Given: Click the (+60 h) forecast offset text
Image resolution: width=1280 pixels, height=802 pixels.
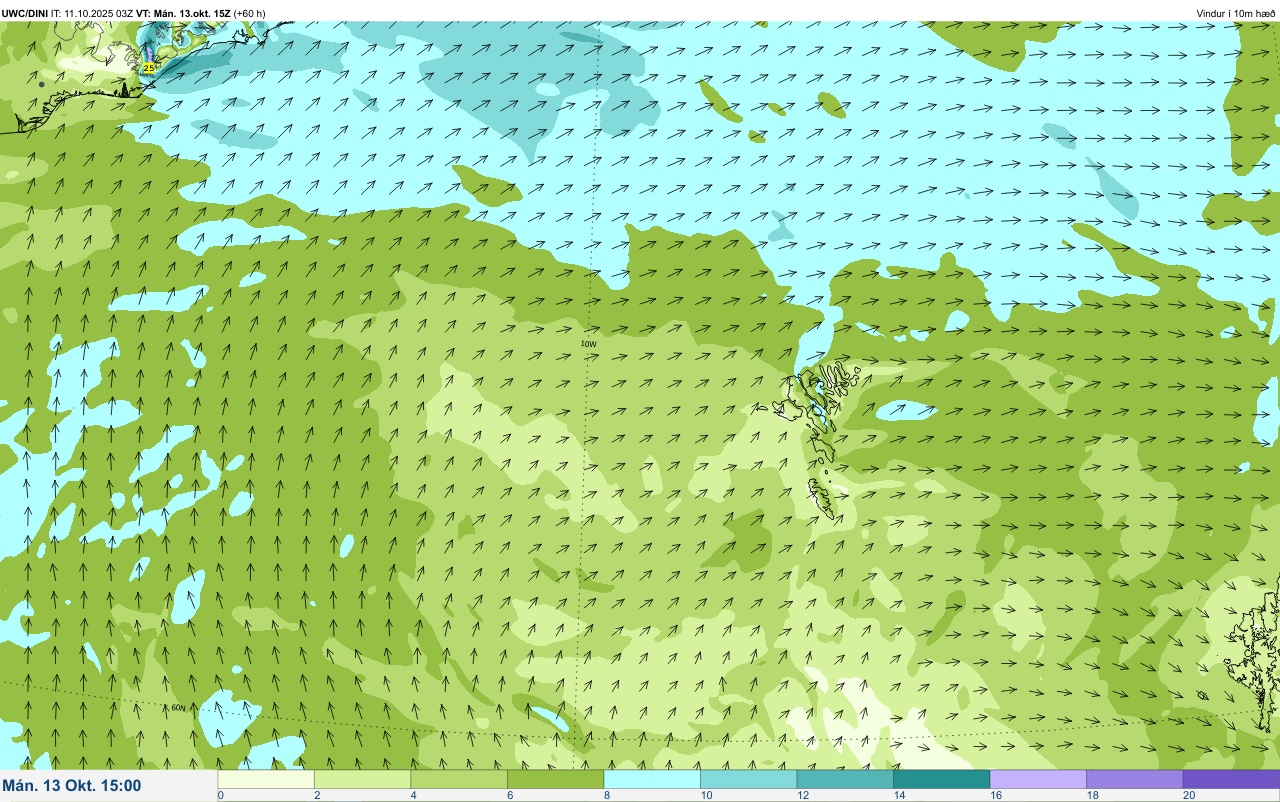Looking at the screenshot, I should click(x=249, y=13).
